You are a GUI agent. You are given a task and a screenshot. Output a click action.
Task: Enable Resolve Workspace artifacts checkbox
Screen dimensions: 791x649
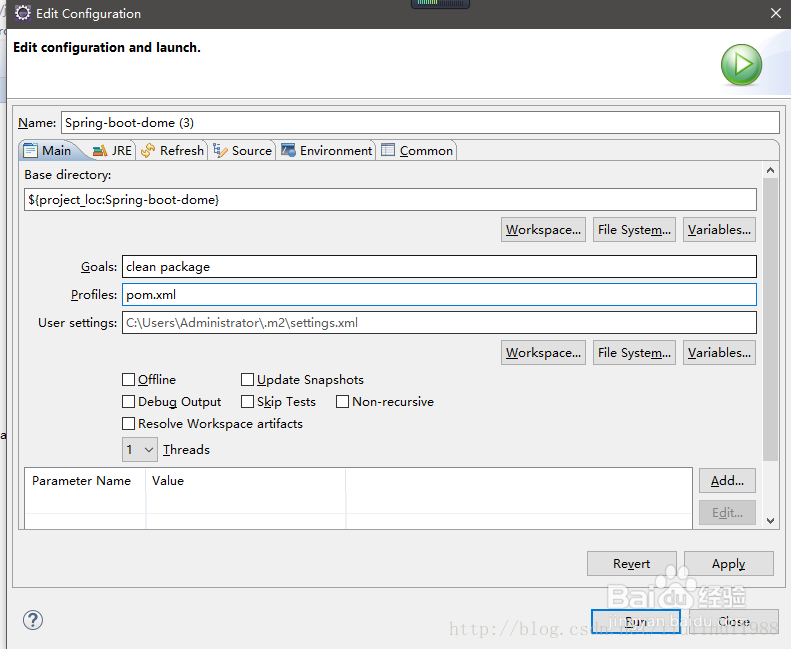point(129,424)
